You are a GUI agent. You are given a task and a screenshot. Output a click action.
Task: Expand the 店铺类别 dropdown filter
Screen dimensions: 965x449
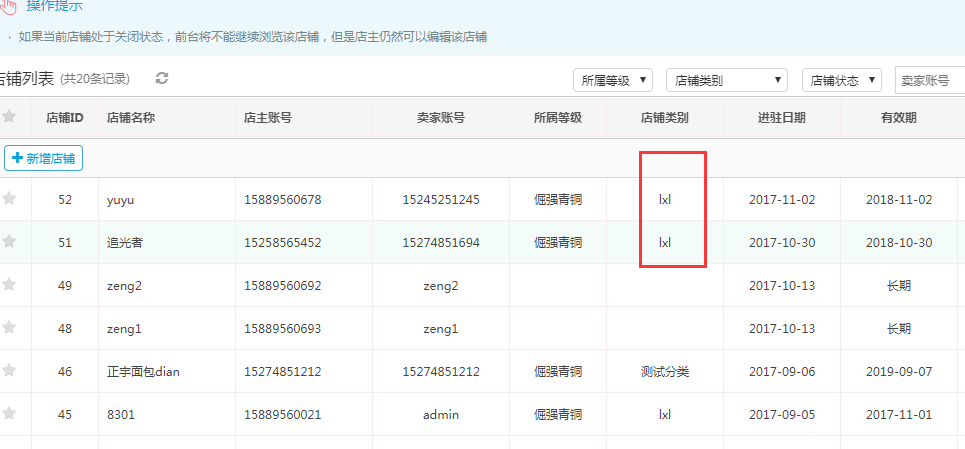(727, 80)
